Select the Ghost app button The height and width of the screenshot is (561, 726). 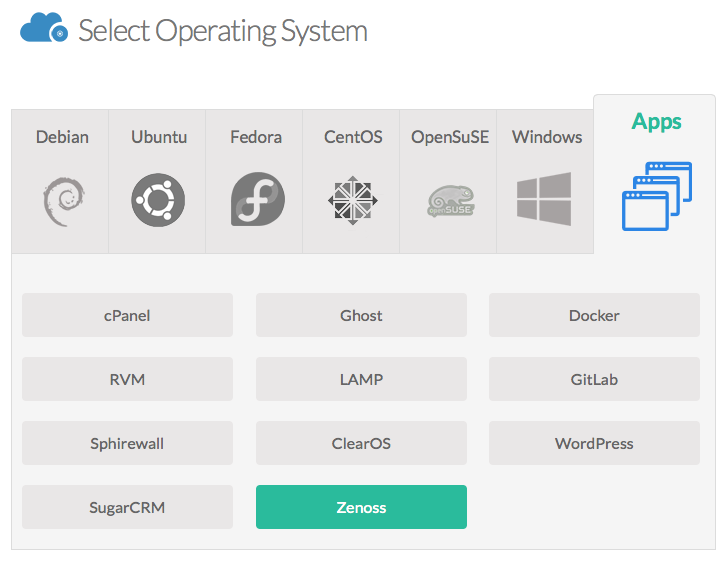361,315
